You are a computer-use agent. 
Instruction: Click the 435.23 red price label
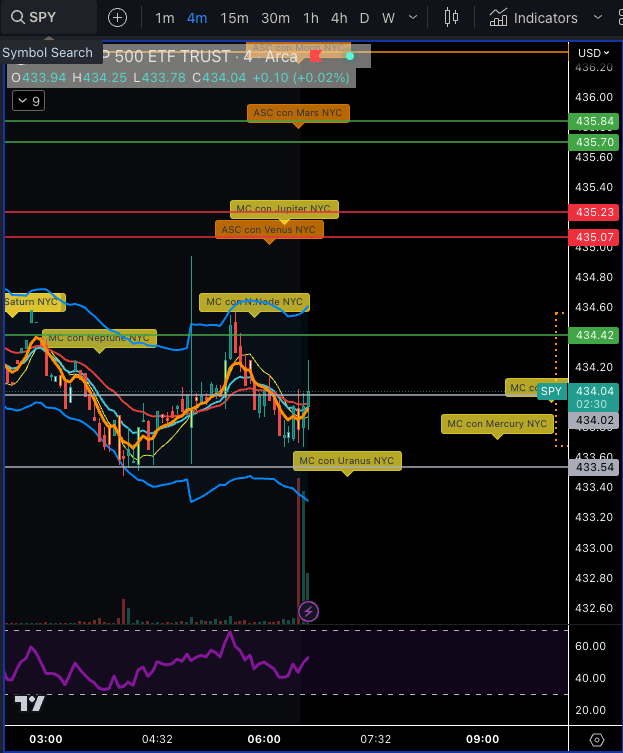pos(595,212)
